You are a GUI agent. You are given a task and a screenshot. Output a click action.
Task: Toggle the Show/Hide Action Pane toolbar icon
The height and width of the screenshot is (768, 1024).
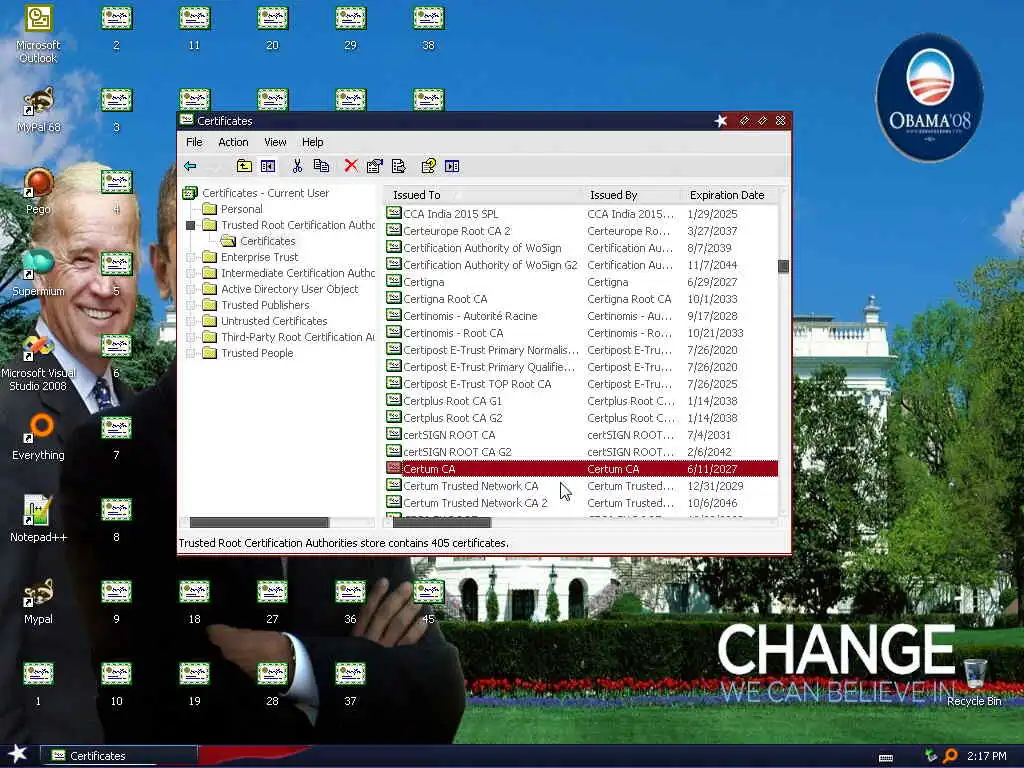click(x=452, y=166)
